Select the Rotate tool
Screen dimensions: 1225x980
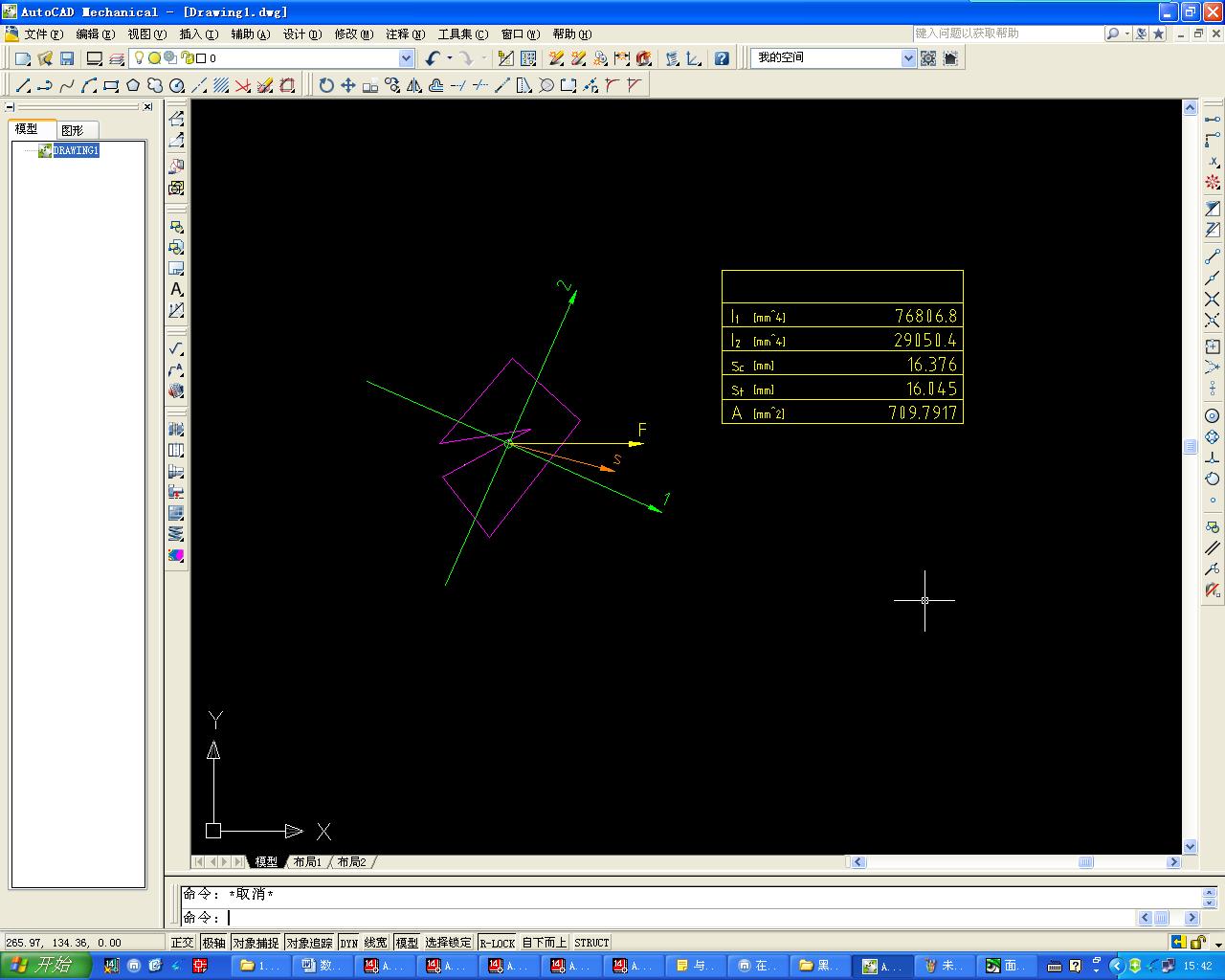pyautogui.click(x=326, y=86)
